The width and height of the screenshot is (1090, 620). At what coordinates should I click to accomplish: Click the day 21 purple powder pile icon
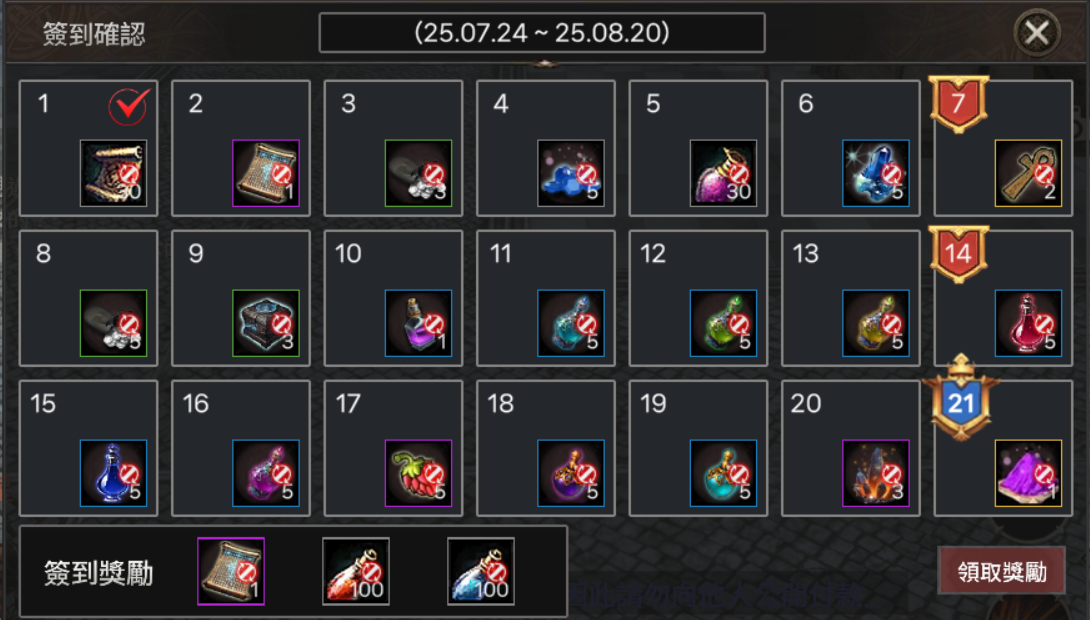(x=1028, y=473)
